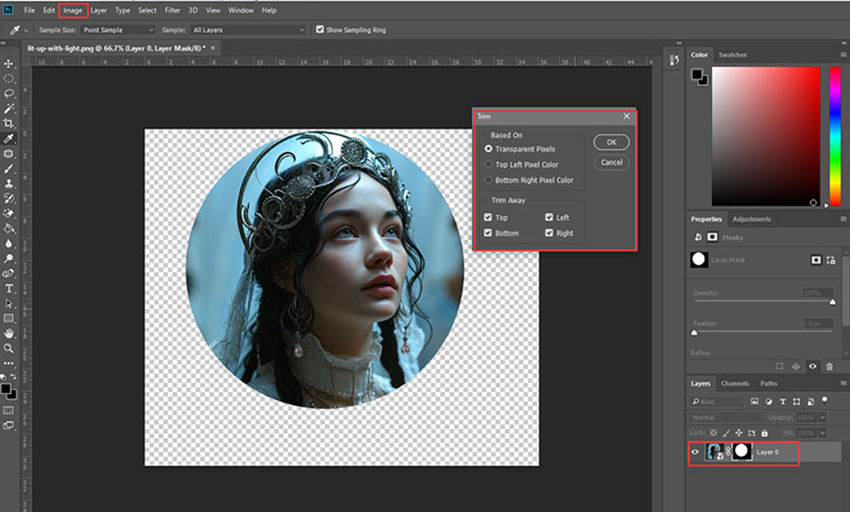Select the Blur tool
Screen dimensions: 850x512
point(9,244)
